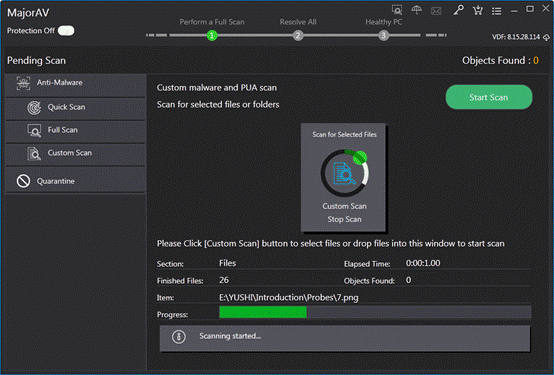Open the screen scan monitor icon
This screenshot has width=554, height=375.
[x=397, y=10]
